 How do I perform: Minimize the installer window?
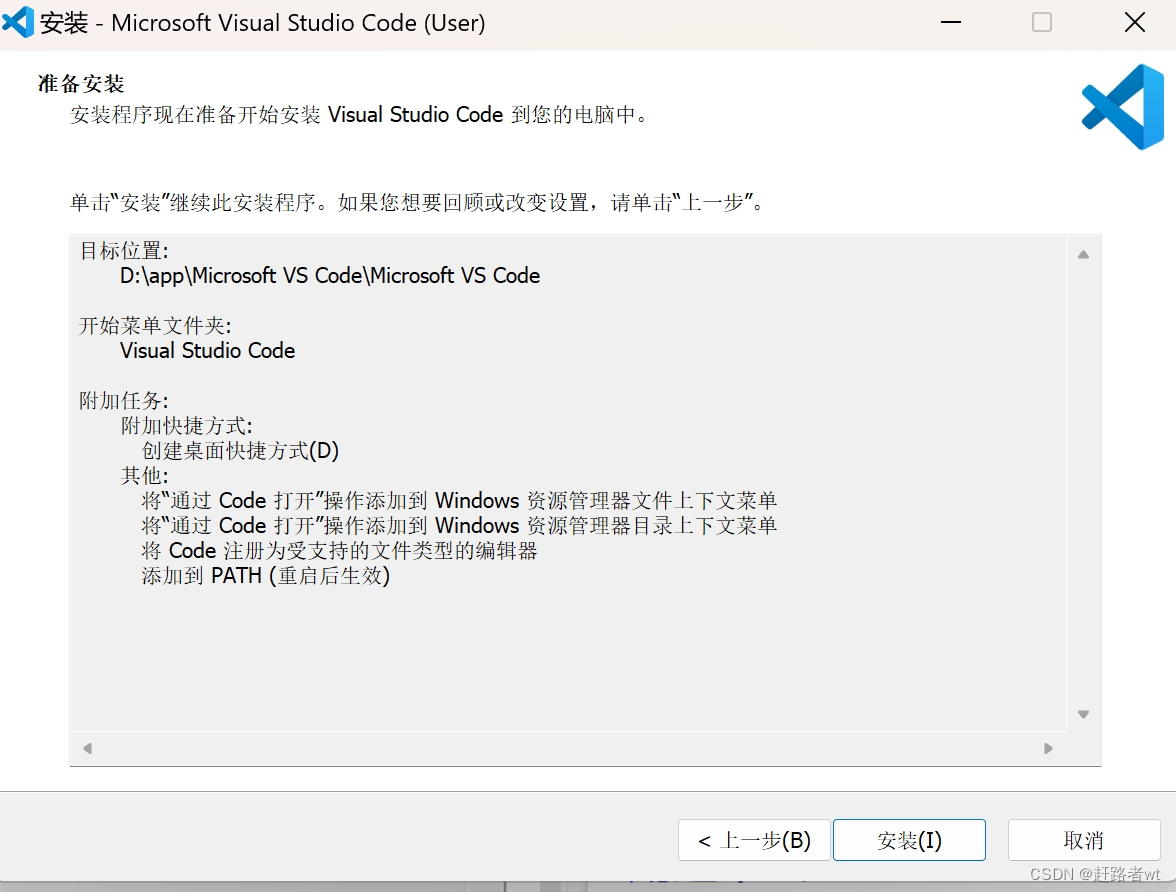coord(950,23)
